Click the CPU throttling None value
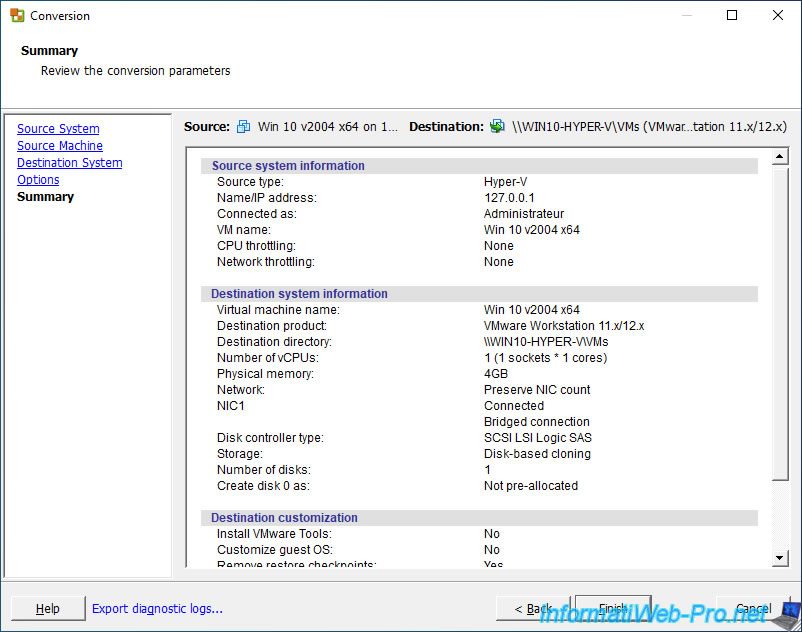This screenshot has height=632, width=802. point(499,246)
